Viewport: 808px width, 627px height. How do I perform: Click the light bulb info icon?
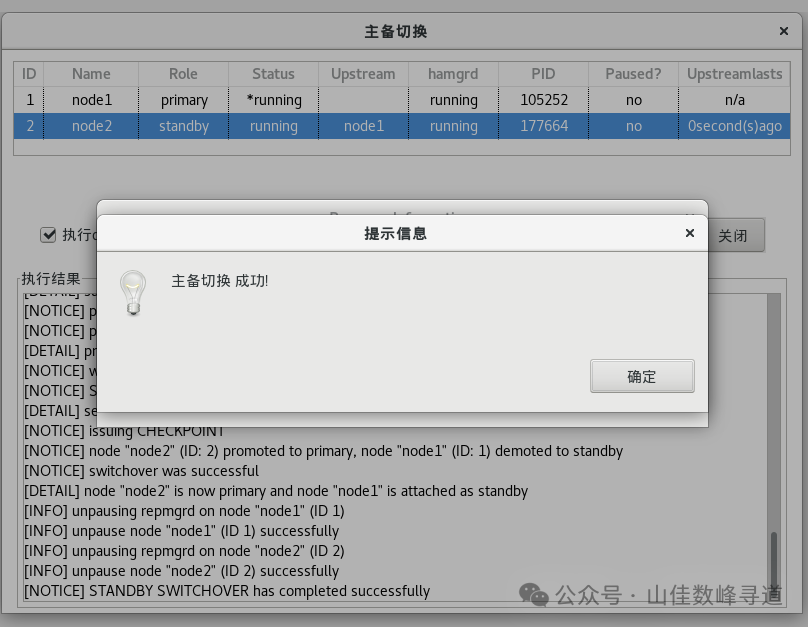coord(133,293)
